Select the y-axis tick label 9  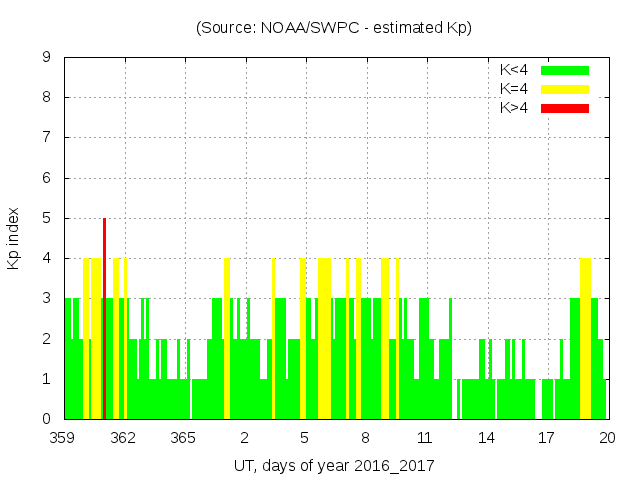[47, 57]
